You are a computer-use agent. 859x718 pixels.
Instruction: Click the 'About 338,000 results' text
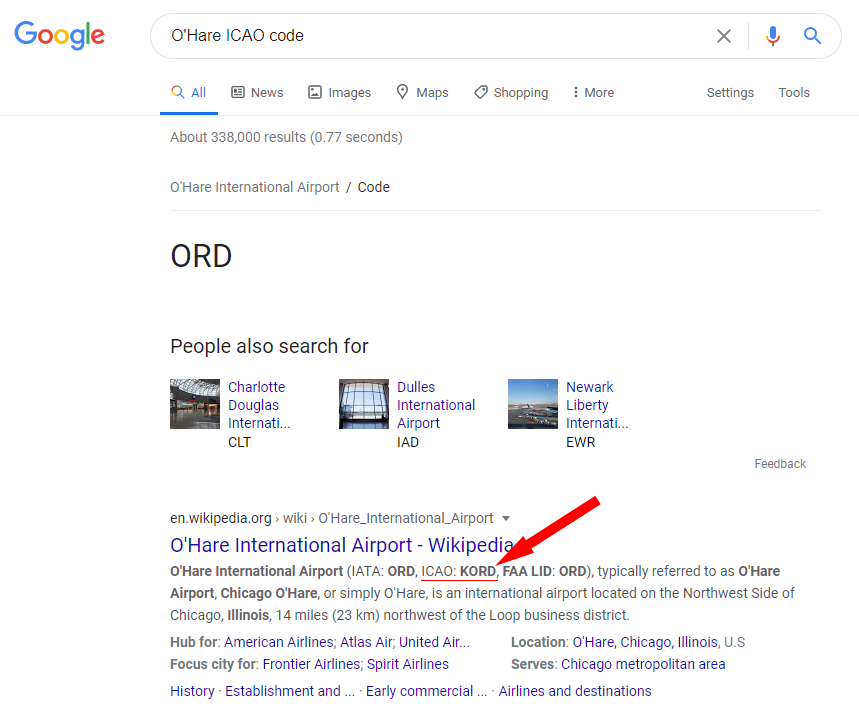pos(287,137)
